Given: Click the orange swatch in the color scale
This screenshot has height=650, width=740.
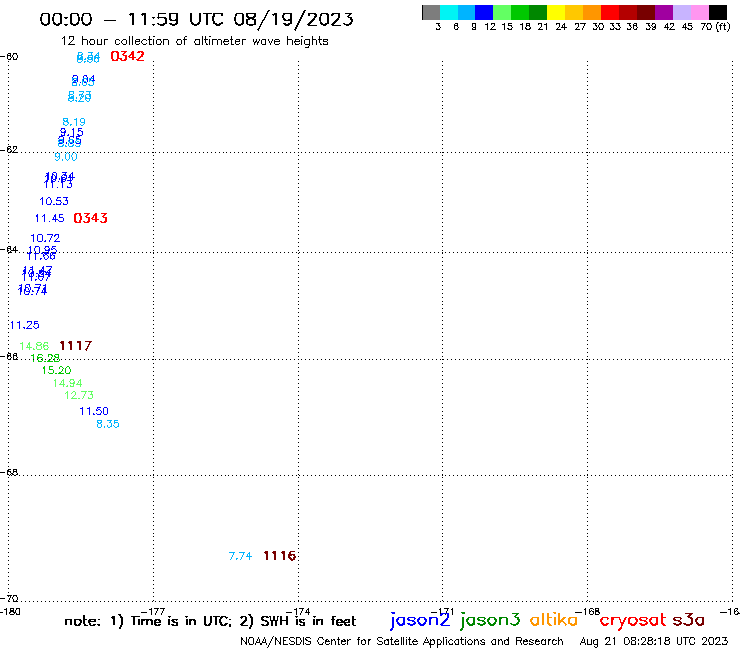Looking at the screenshot, I should [x=592, y=12].
